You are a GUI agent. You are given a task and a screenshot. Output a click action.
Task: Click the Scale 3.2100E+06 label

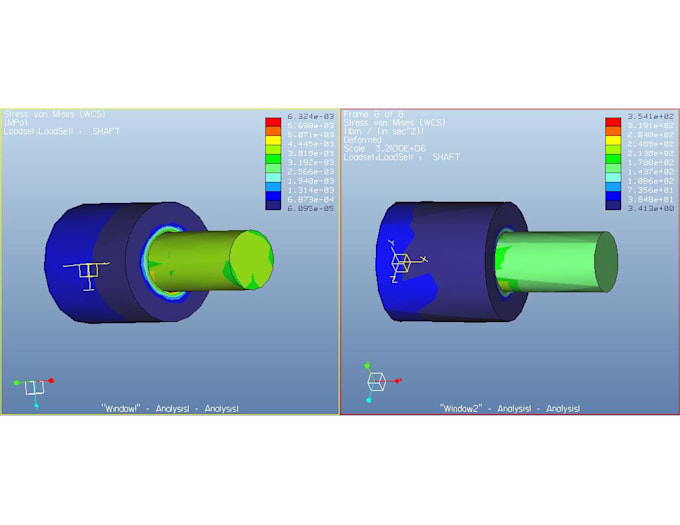[385, 148]
